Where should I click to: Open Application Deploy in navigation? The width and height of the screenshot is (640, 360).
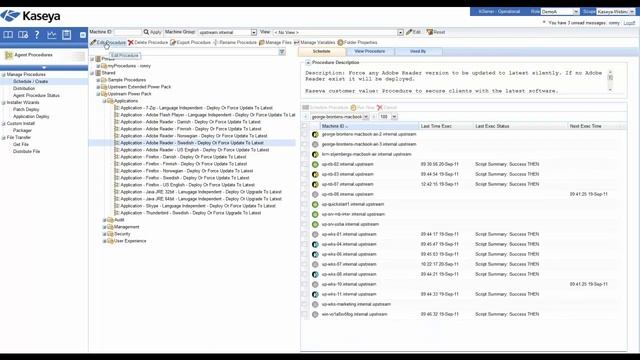click(31, 117)
